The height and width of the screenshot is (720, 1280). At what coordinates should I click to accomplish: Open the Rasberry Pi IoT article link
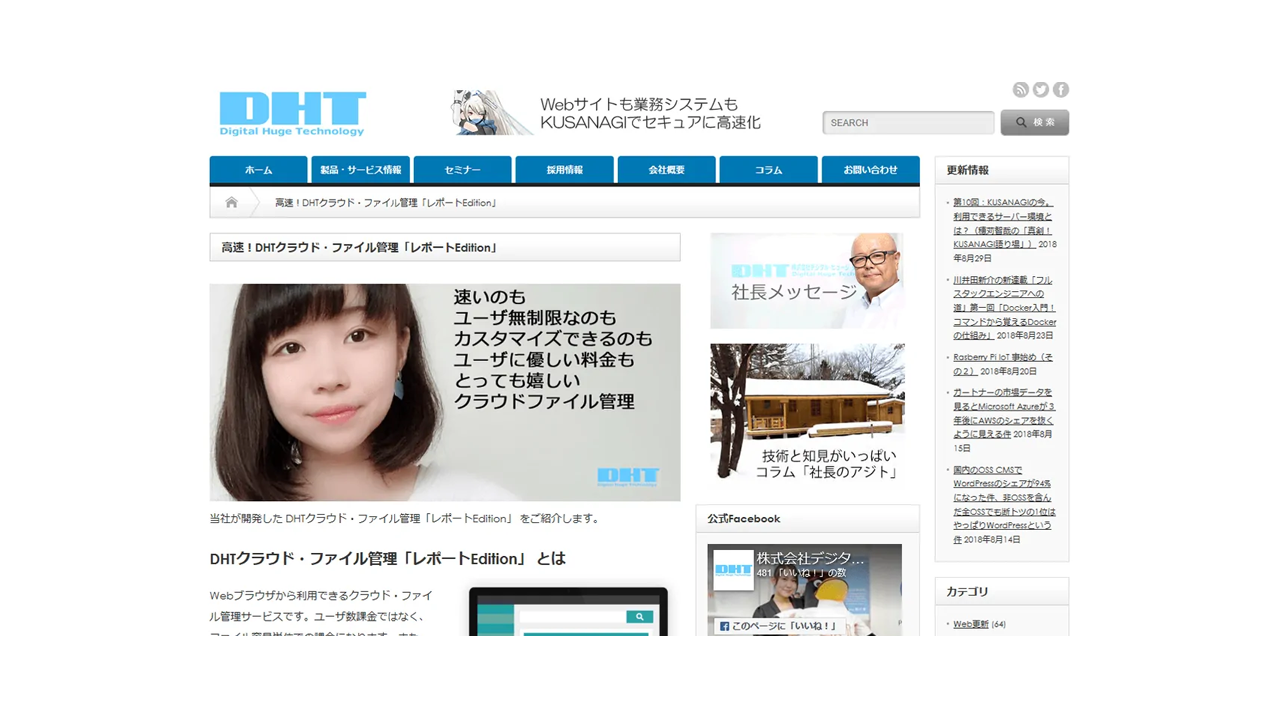(x=1002, y=364)
